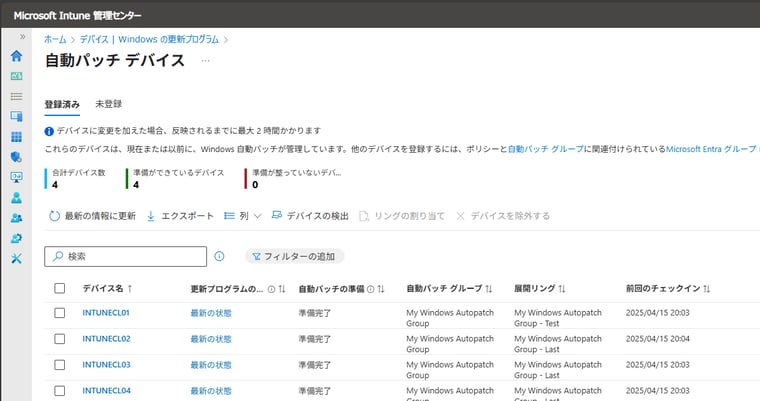Open the Groups icon in sidebar
760x401 pixels.
tap(16, 218)
